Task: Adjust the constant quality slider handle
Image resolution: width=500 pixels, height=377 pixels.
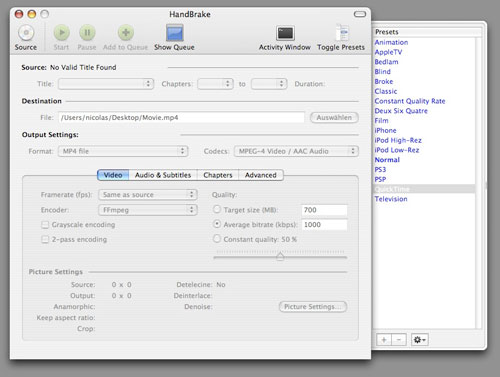Action: [x=280, y=256]
